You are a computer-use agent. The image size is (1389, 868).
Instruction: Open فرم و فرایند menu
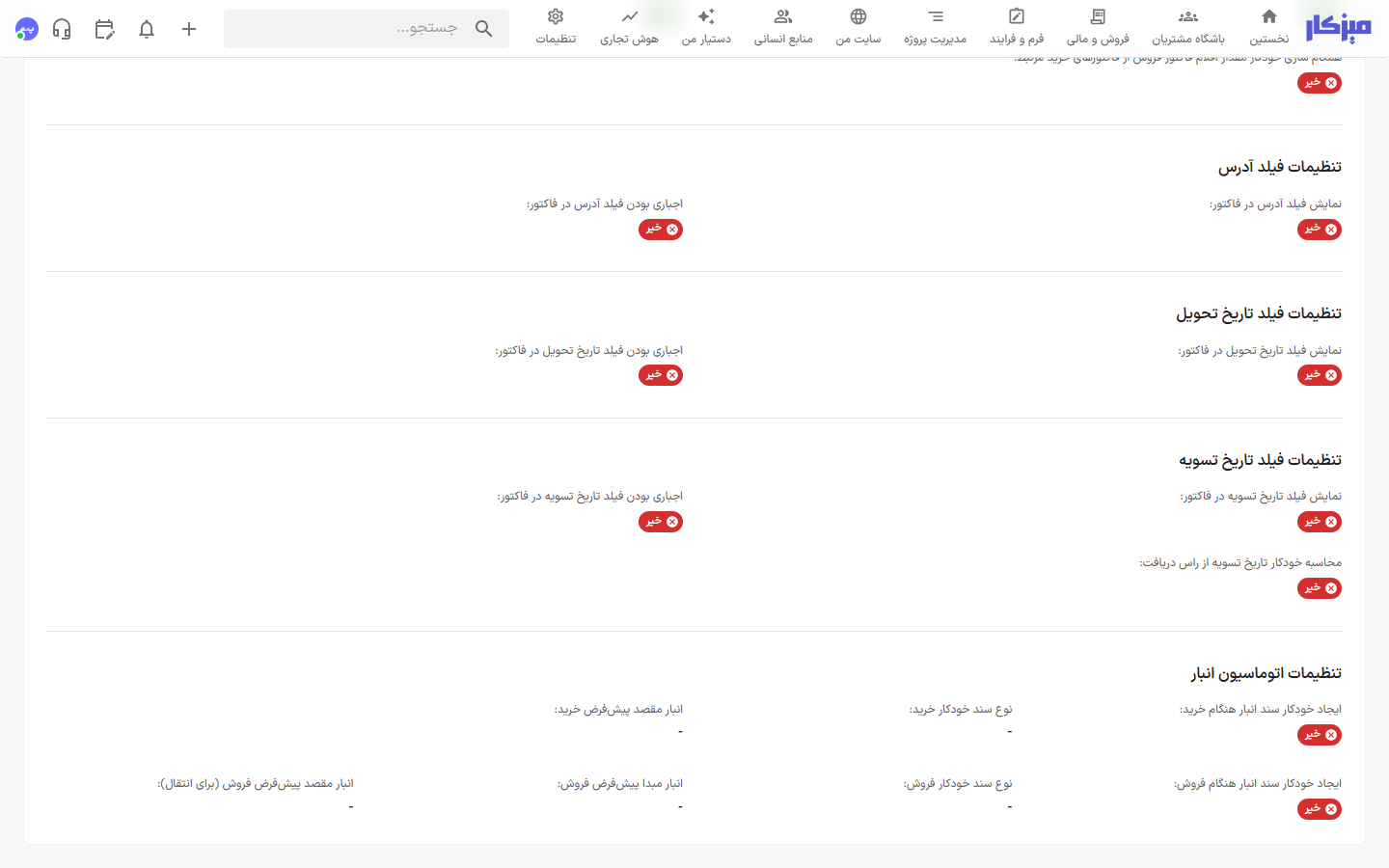pyautogui.click(x=1017, y=27)
